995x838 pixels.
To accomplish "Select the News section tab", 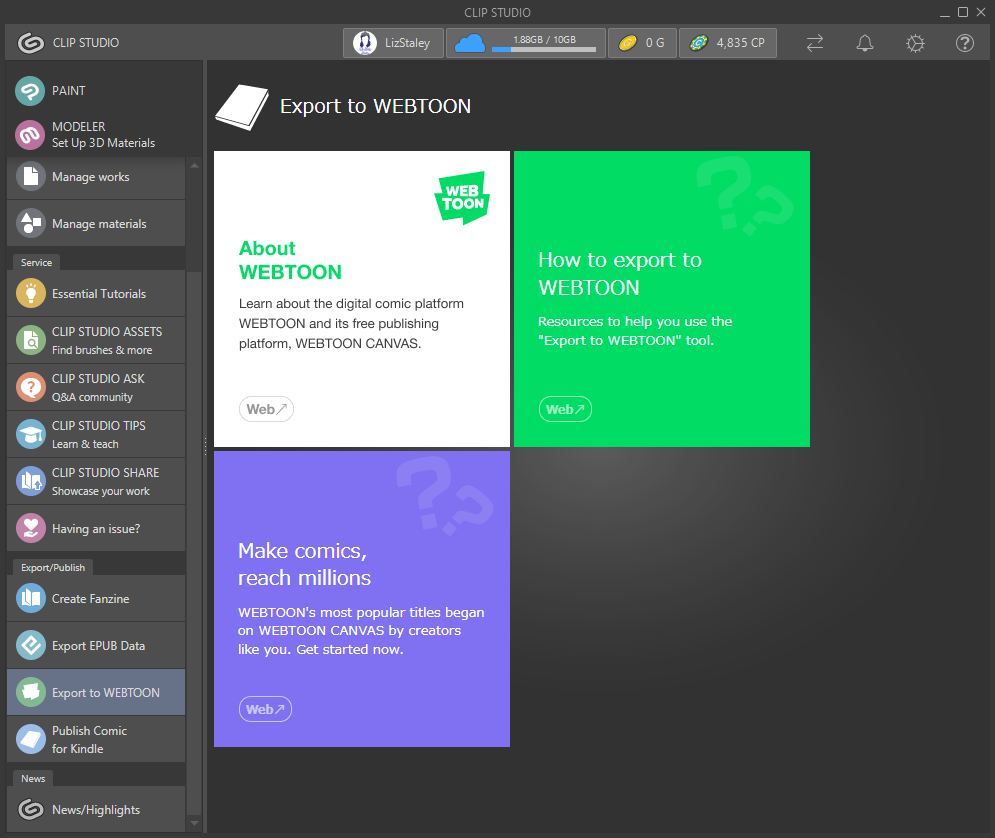I will (33, 778).
